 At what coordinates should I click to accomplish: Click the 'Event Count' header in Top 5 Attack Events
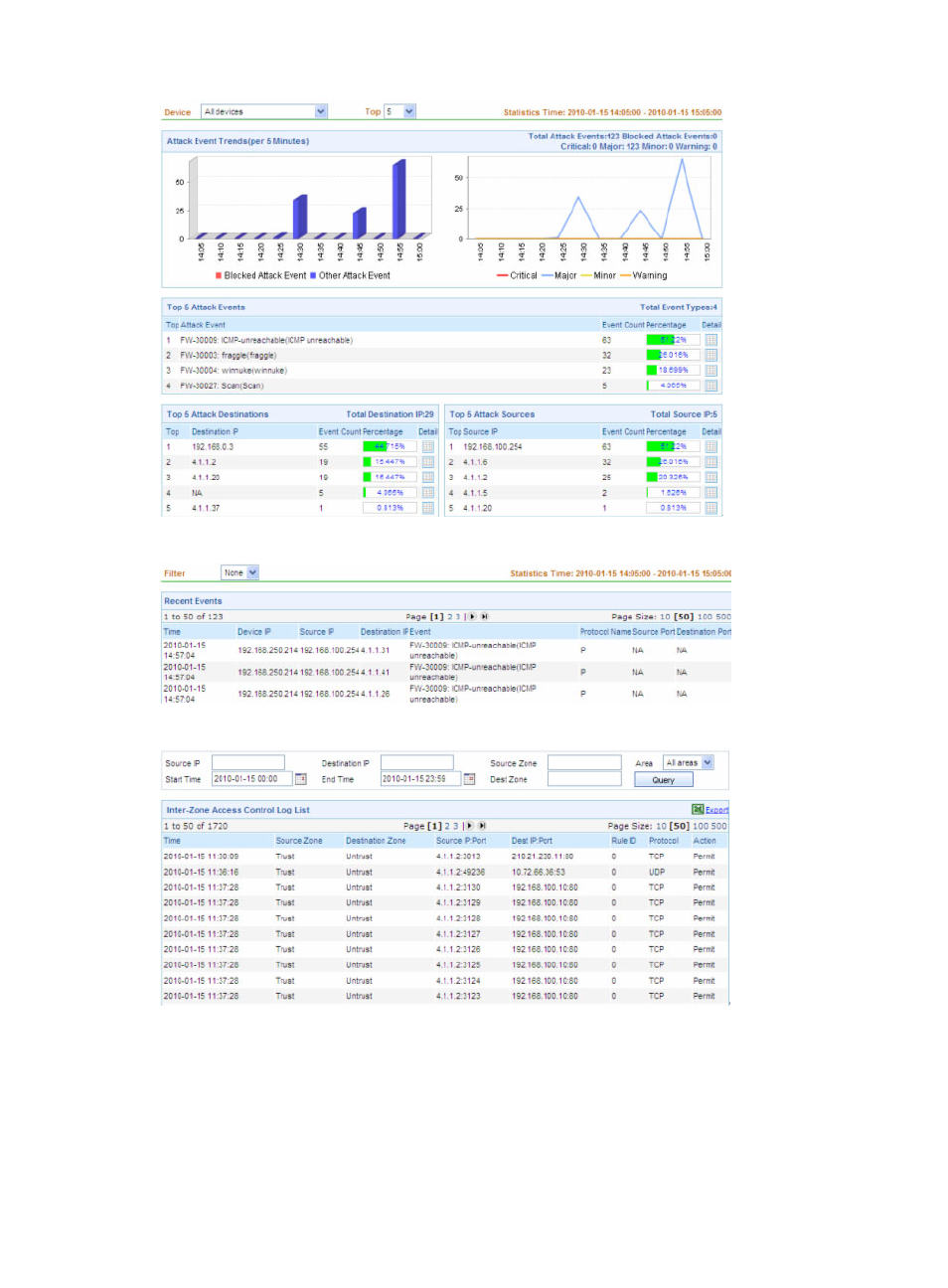[x=621, y=325]
